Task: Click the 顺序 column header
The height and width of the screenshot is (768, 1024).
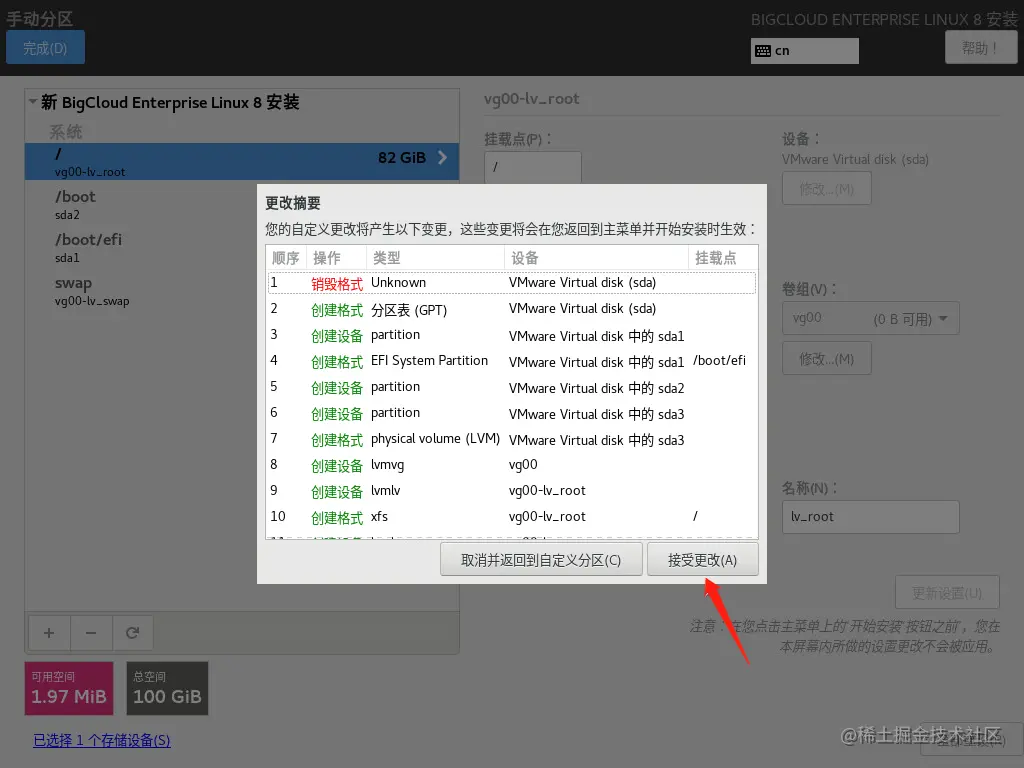Action: (x=286, y=257)
